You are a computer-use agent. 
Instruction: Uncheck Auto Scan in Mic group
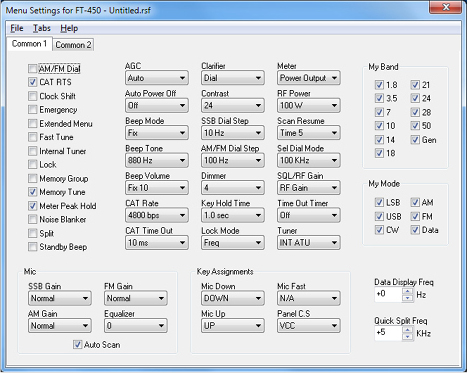click(77, 345)
